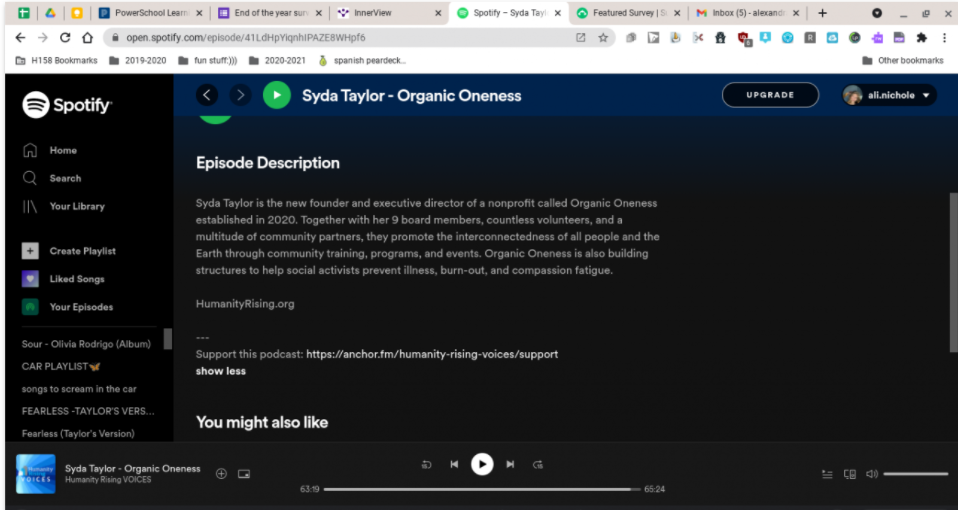Viewport: 958px width, 510px height.
Task: Click the Spotify logo in sidebar
Action: tap(67, 105)
